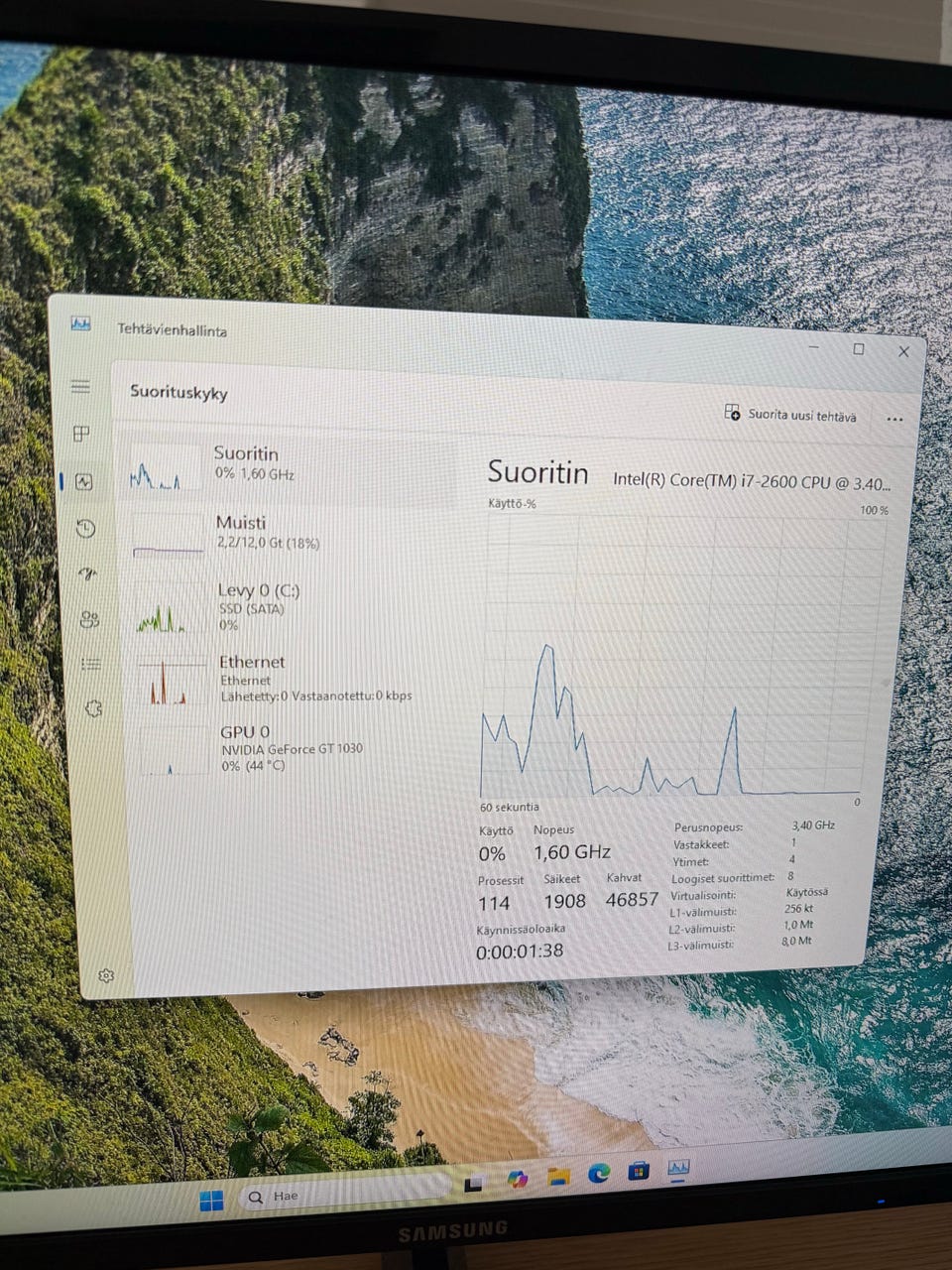Click the Suorita uusi tehtävä icon

[x=732, y=412]
